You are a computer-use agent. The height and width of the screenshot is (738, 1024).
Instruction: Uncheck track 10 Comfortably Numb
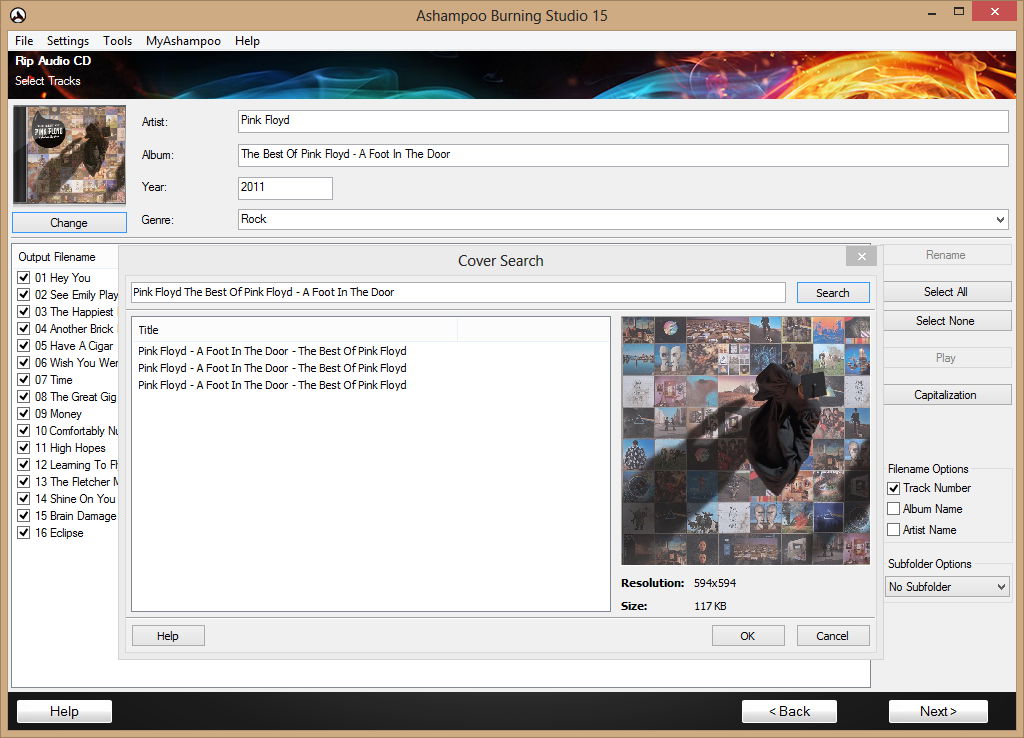pos(24,430)
